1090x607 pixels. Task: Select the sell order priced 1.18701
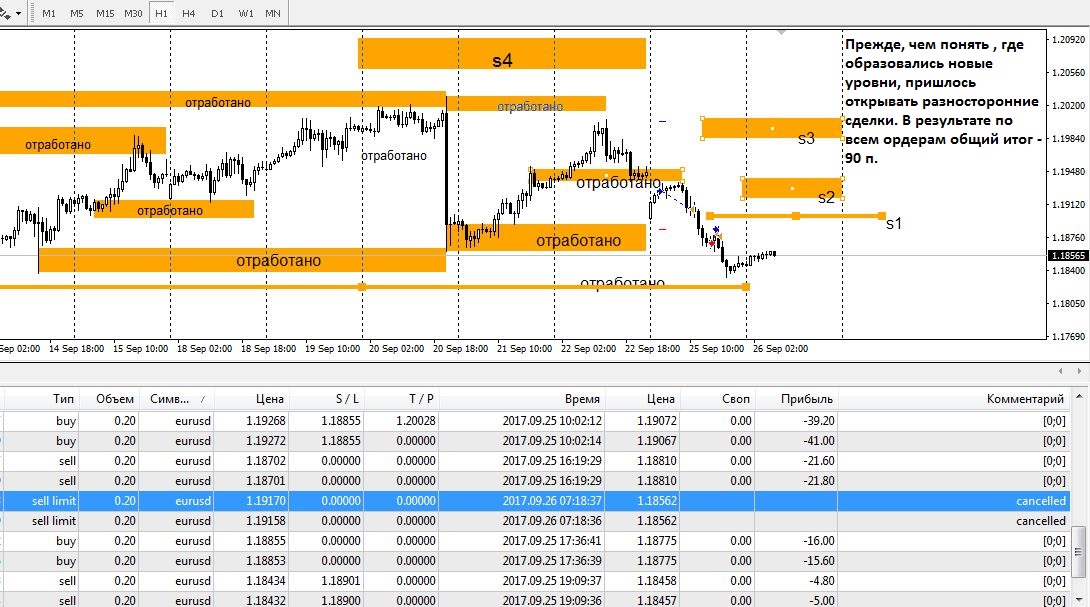535,480
